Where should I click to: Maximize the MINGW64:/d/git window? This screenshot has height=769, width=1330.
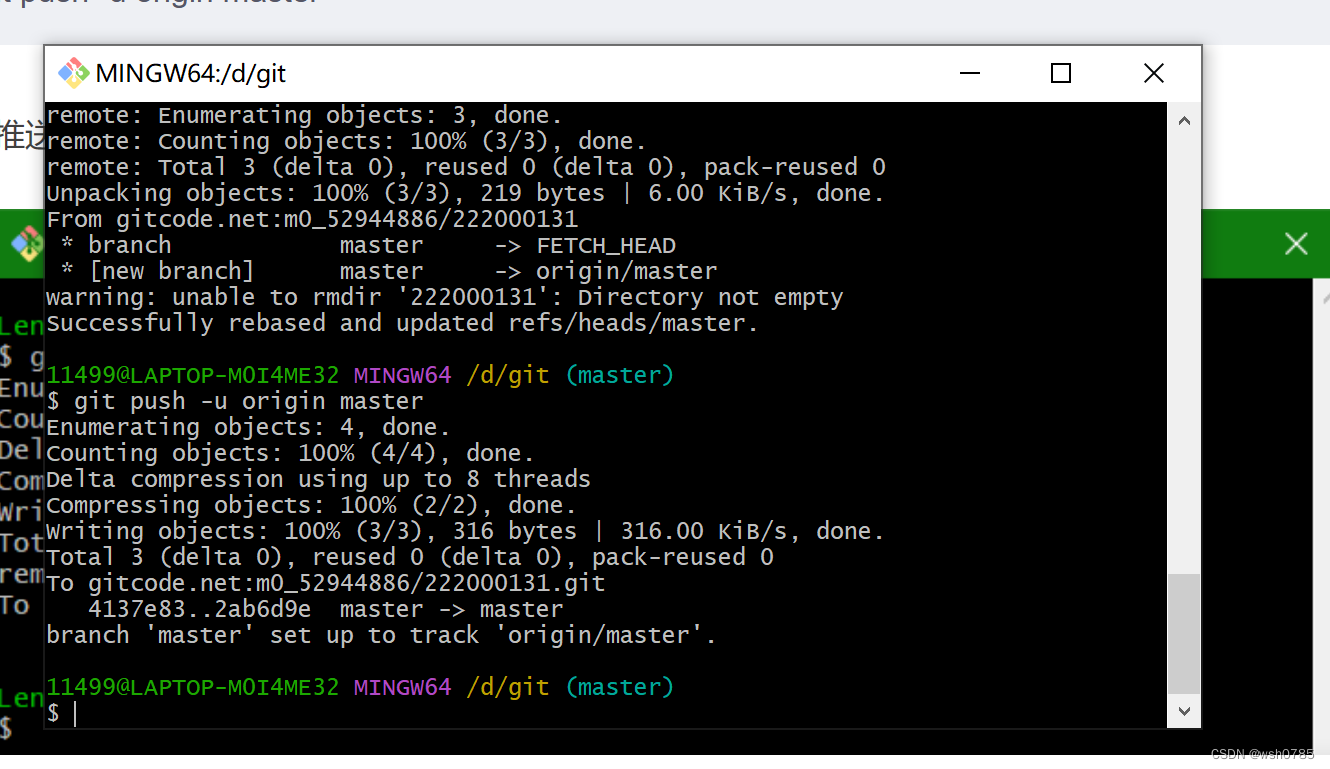tap(1061, 73)
